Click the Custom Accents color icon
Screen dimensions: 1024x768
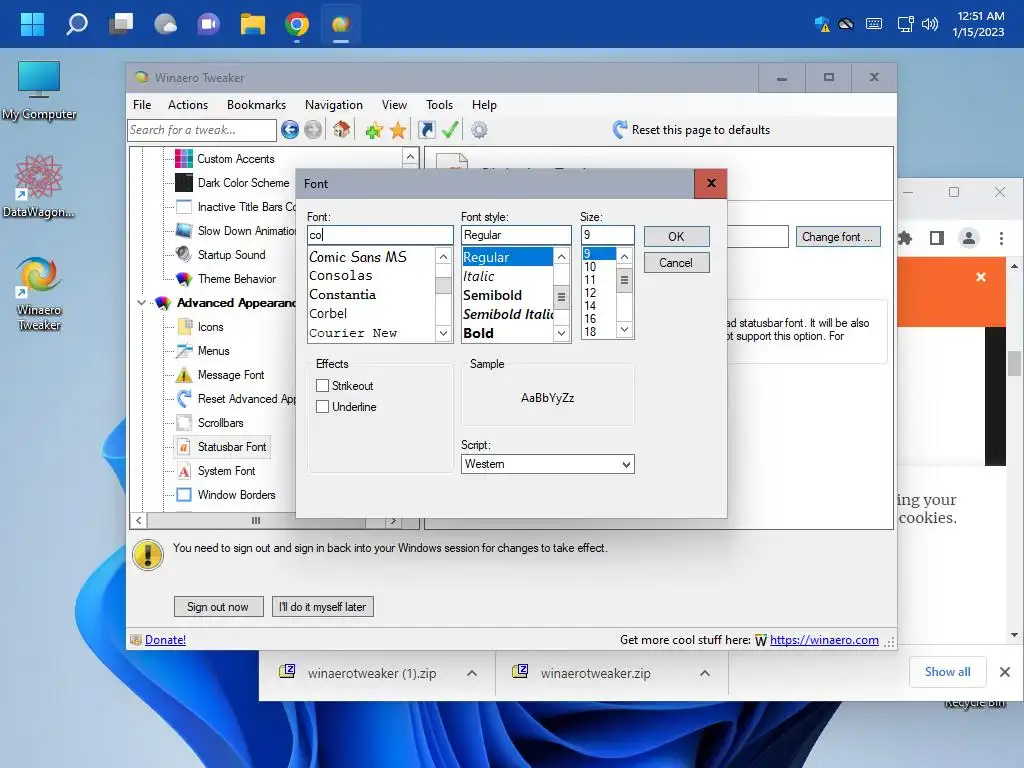tap(184, 159)
